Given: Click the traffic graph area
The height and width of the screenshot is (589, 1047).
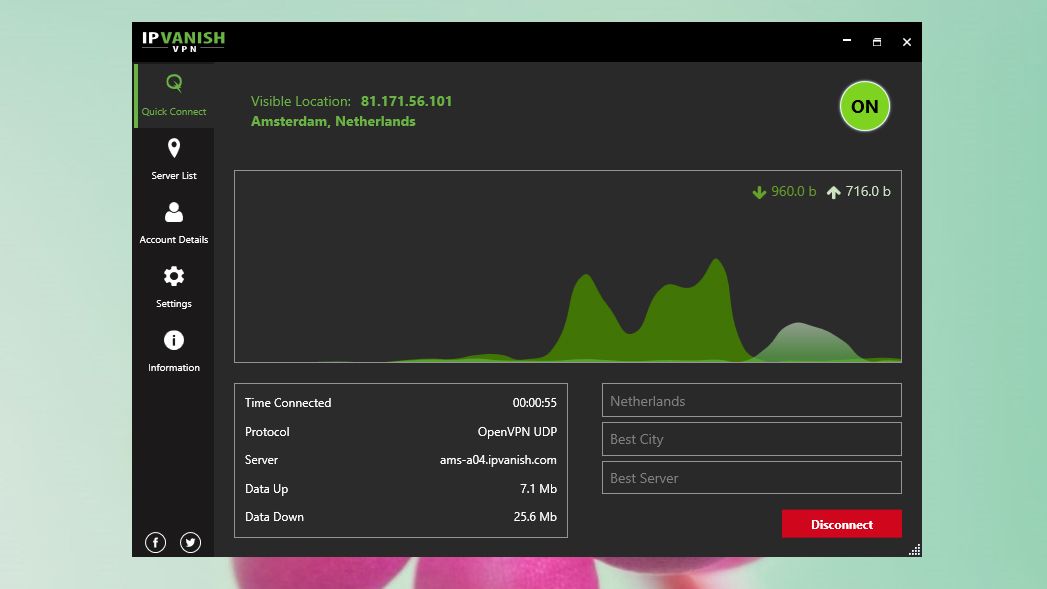Looking at the screenshot, I should coord(568,266).
